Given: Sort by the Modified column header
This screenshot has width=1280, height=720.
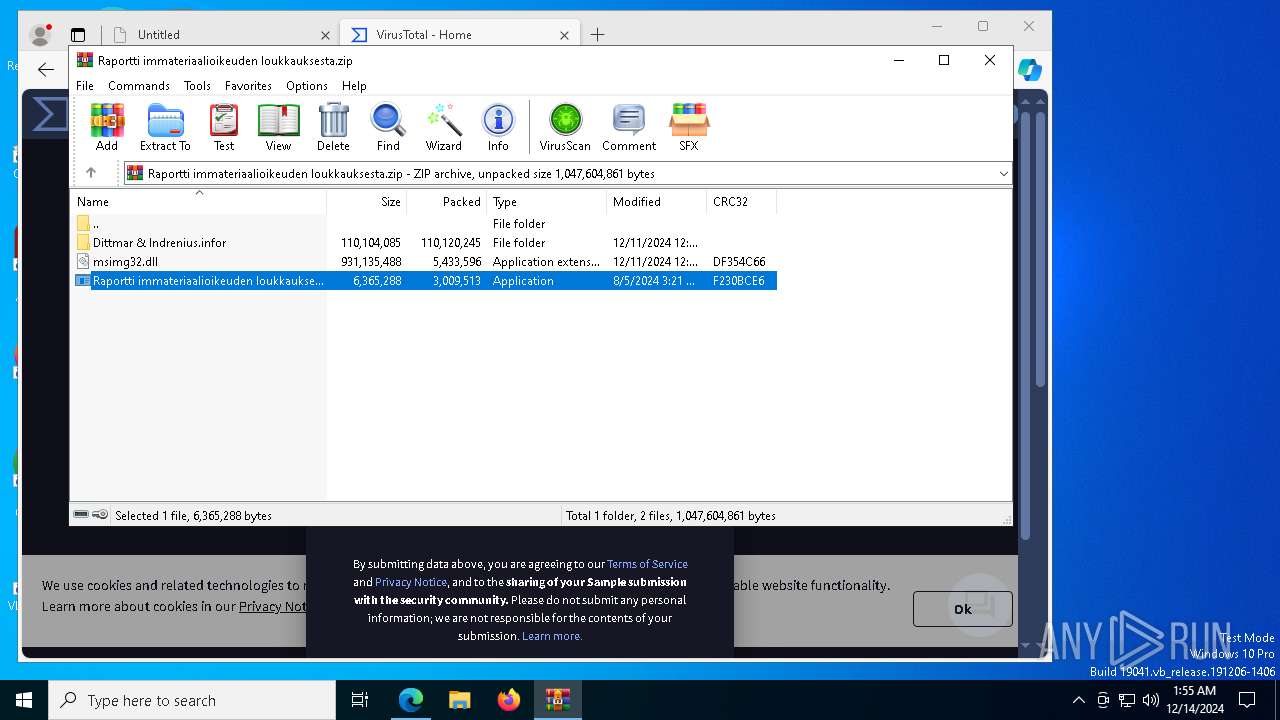Looking at the screenshot, I should [657, 201].
